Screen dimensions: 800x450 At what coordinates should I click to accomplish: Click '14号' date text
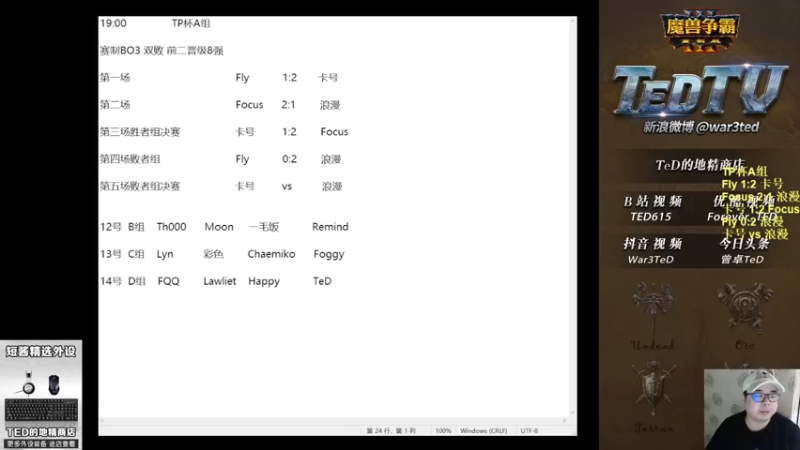pos(111,281)
